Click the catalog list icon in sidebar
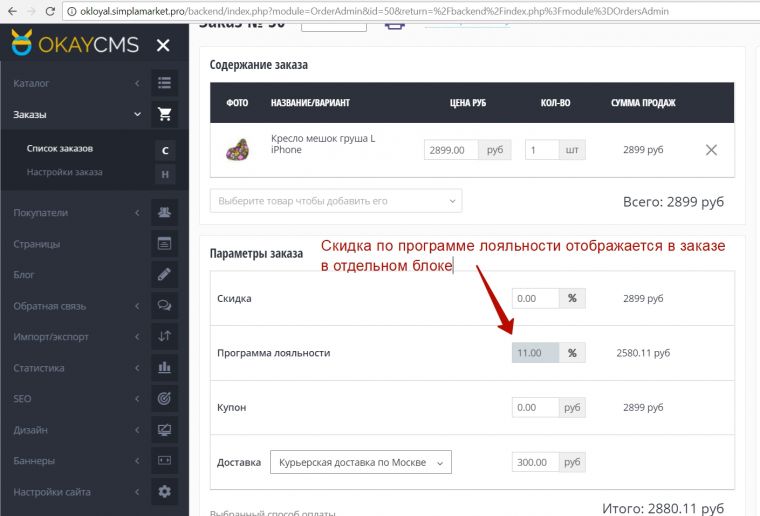This screenshot has height=516, width=760. point(164,83)
